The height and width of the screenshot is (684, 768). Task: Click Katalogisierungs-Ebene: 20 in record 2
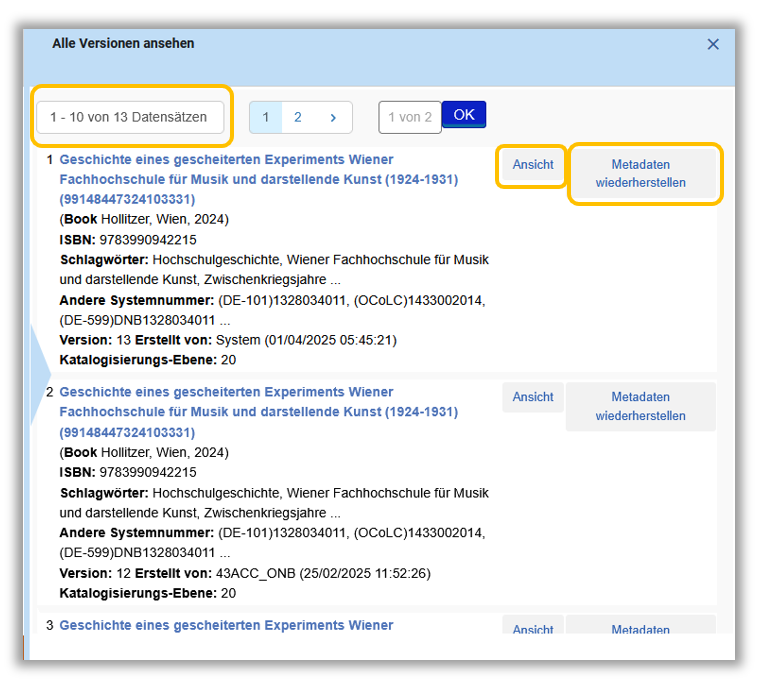[x=147, y=593]
